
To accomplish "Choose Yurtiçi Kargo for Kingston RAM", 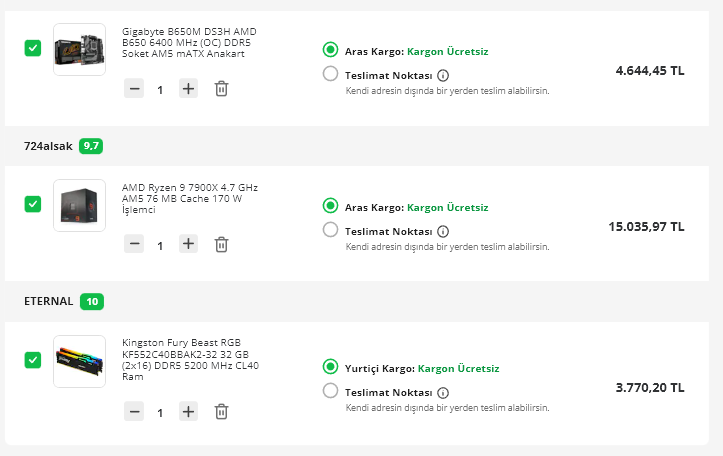I will [331, 367].
